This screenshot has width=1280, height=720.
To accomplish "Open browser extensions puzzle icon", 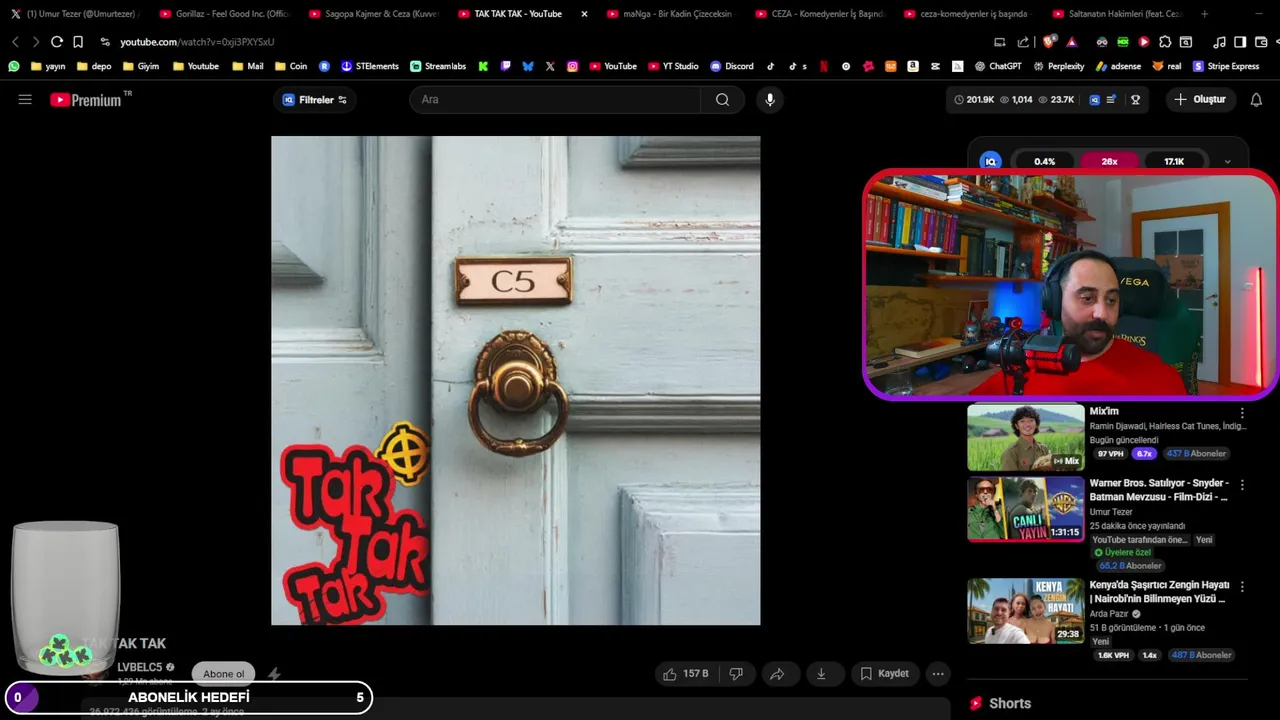I will tap(1165, 42).
